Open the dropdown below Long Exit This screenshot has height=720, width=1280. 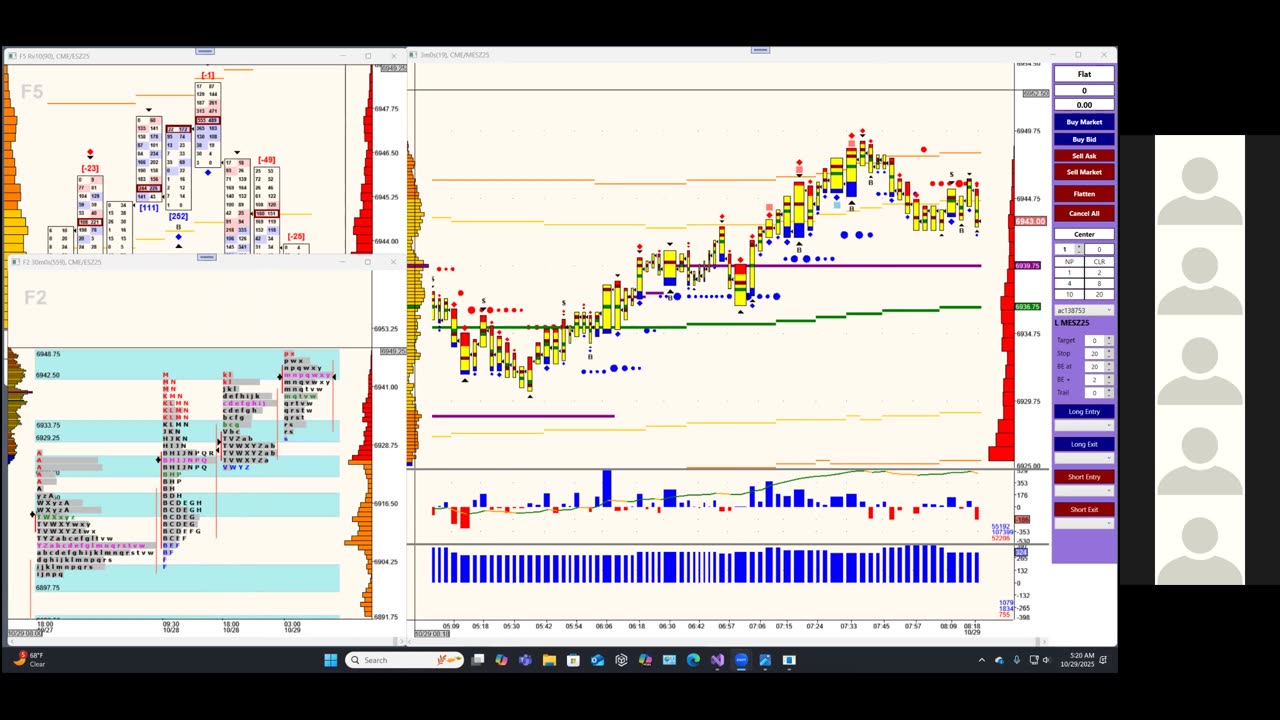tap(1084, 458)
